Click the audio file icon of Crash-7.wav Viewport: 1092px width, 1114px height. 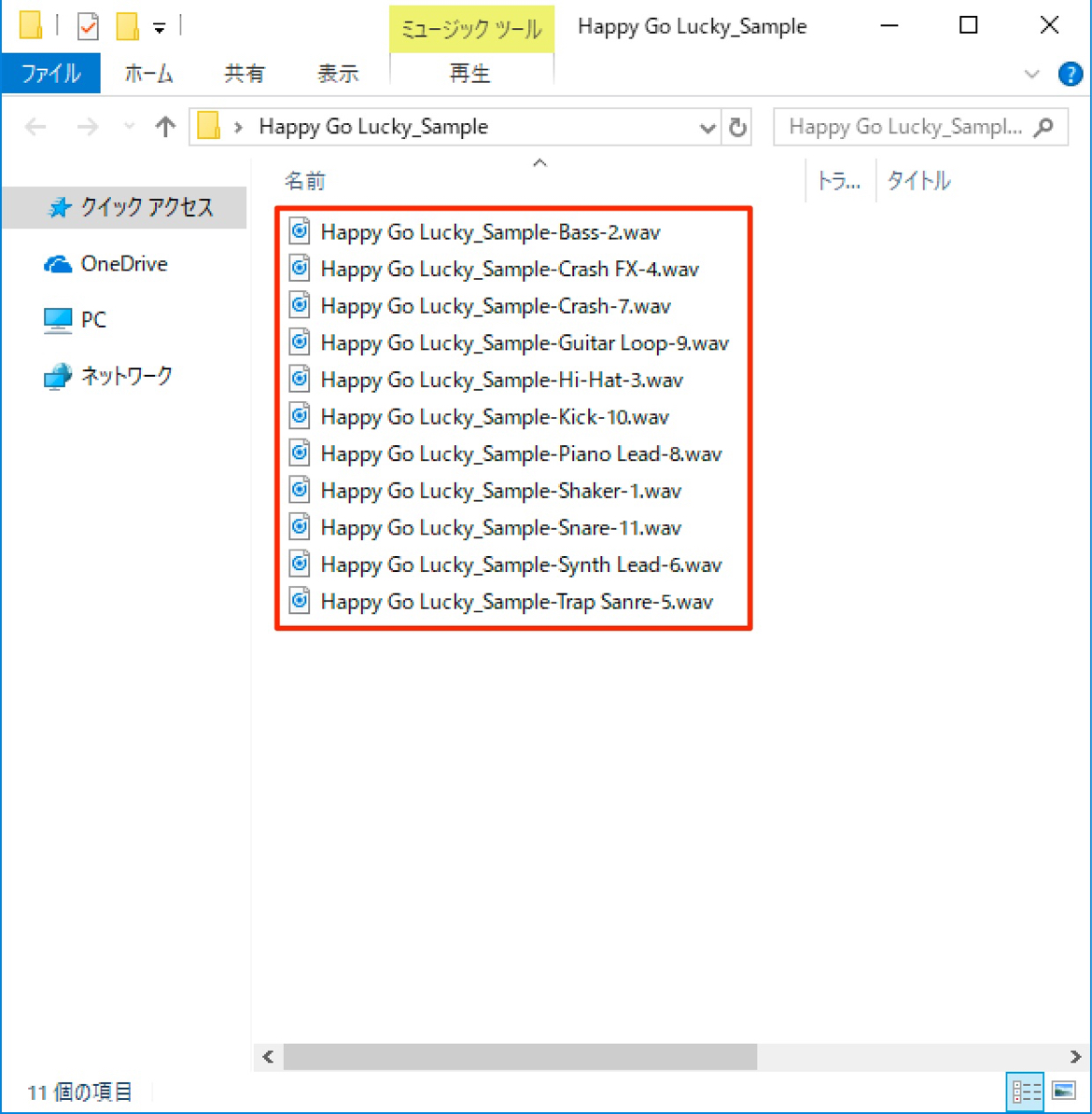[x=300, y=305]
